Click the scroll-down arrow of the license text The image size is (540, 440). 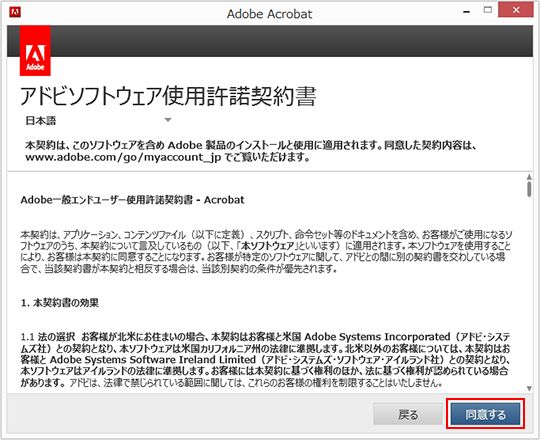(x=529, y=388)
